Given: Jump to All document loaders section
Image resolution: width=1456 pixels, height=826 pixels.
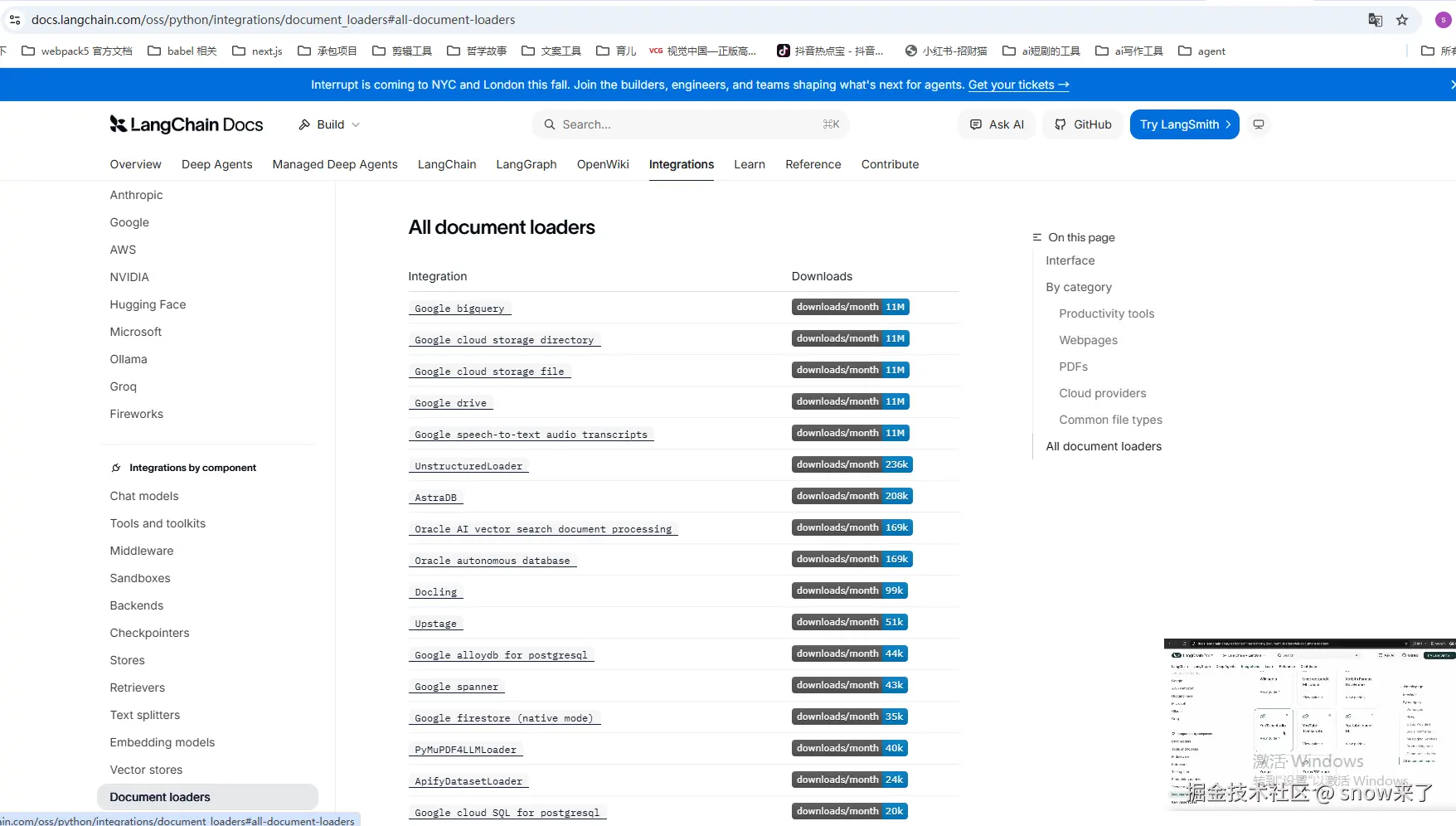Looking at the screenshot, I should tap(1104, 446).
